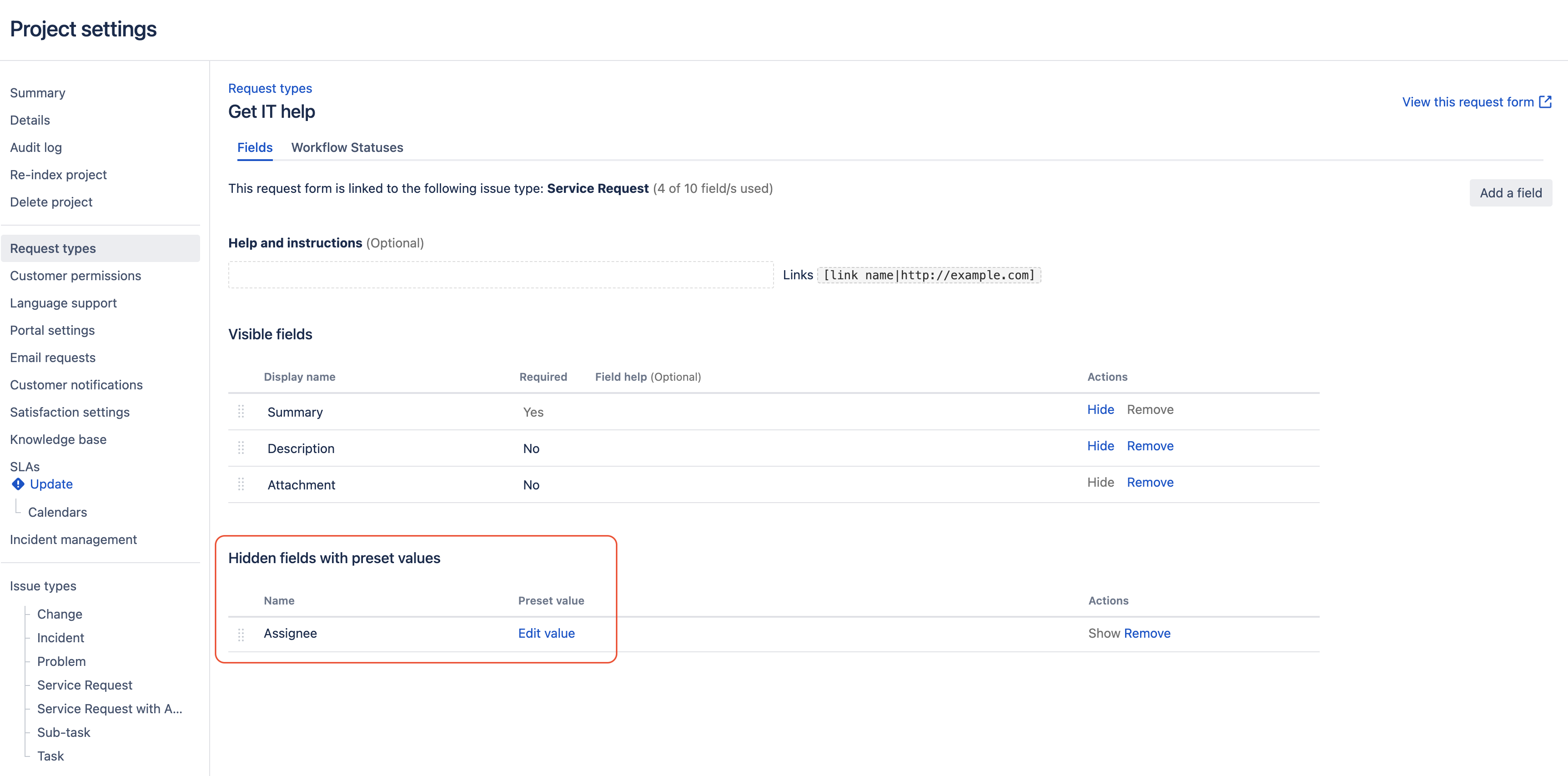
Task: Remove the Attachment field
Action: pos(1149,482)
